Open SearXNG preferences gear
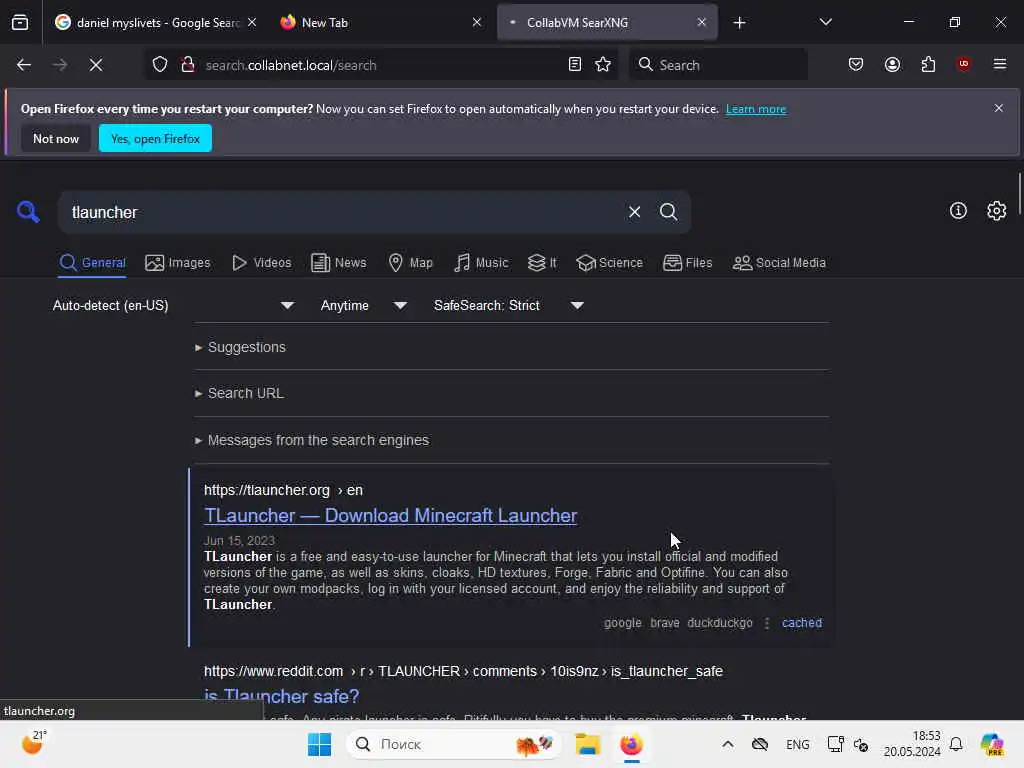This screenshot has width=1024, height=768. click(x=997, y=211)
